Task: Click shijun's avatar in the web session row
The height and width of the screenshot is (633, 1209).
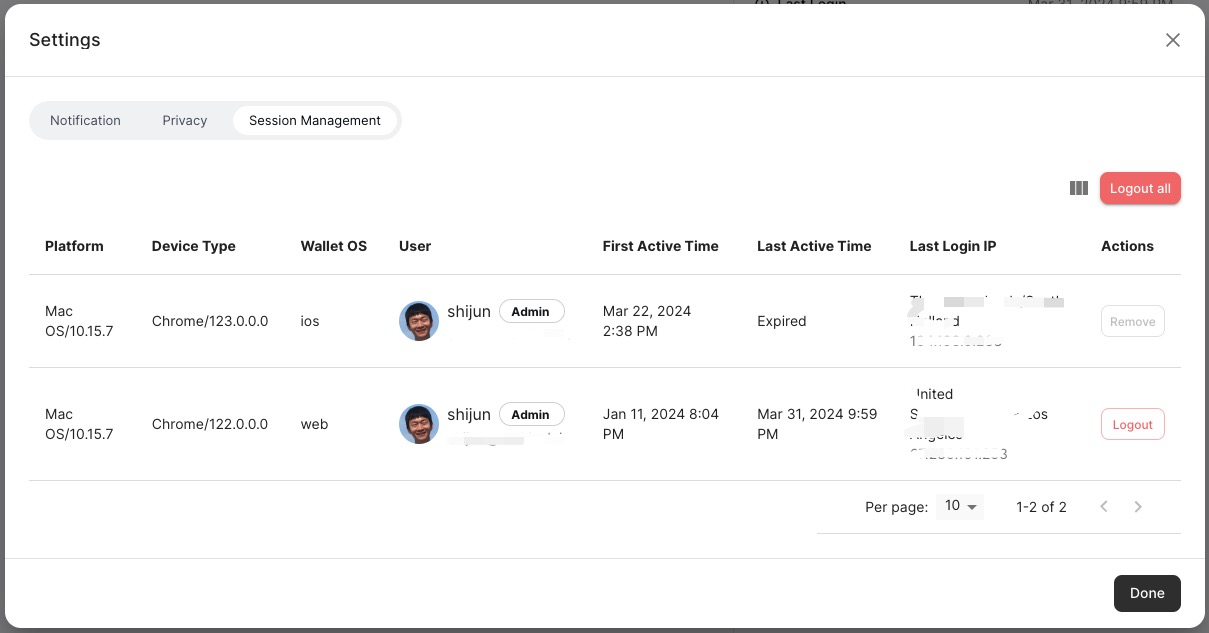Action: coord(419,424)
